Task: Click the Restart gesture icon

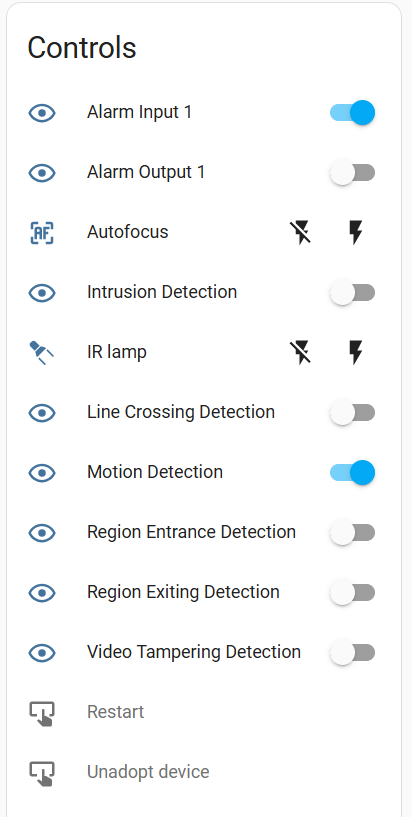Action: coord(42,713)
